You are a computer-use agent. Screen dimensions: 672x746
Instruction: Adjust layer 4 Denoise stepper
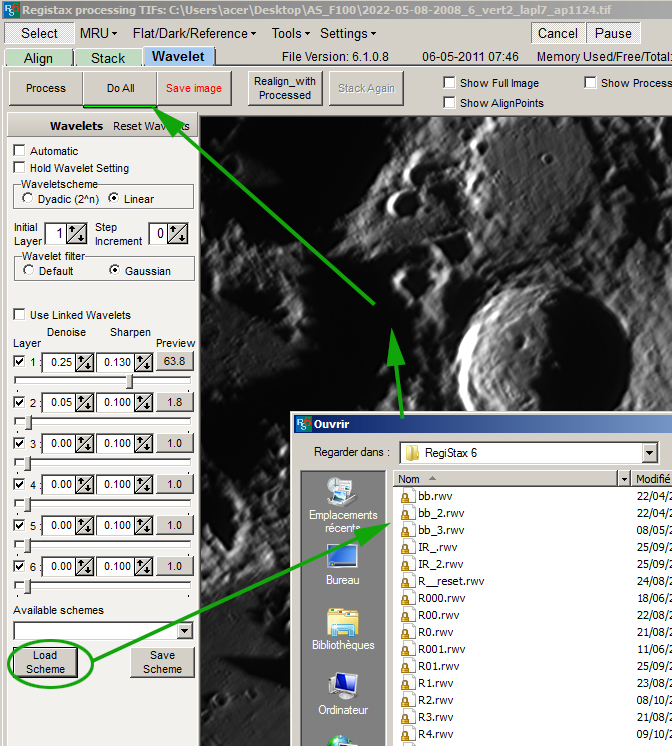84,484
